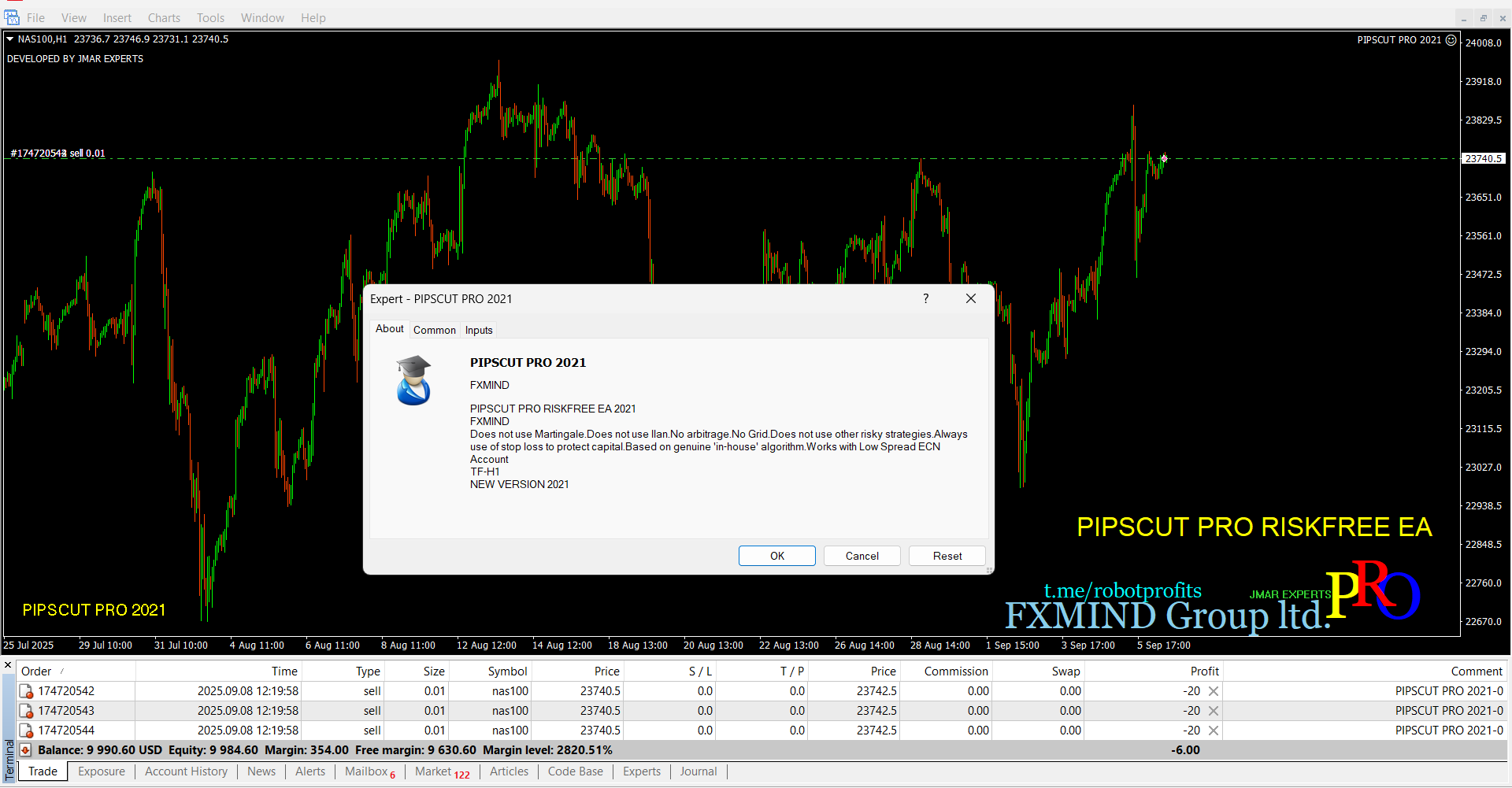Switch to the Common tab in Expert dialog
This screenshot has height=788, width=1512.
[x=435, y=330]
